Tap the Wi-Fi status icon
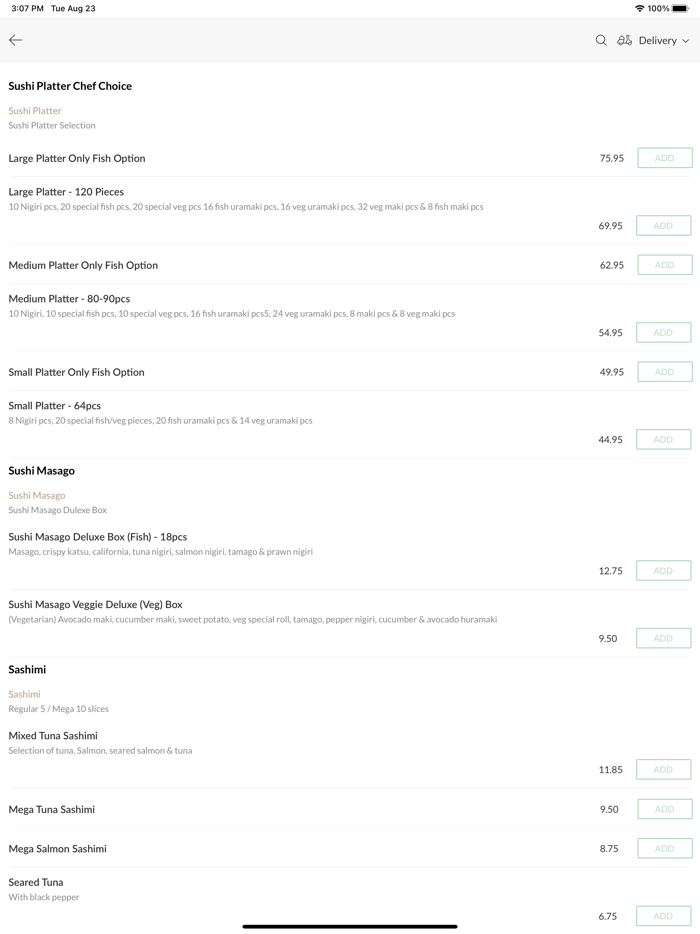This screenshot has width=700, height=934. 639,8
